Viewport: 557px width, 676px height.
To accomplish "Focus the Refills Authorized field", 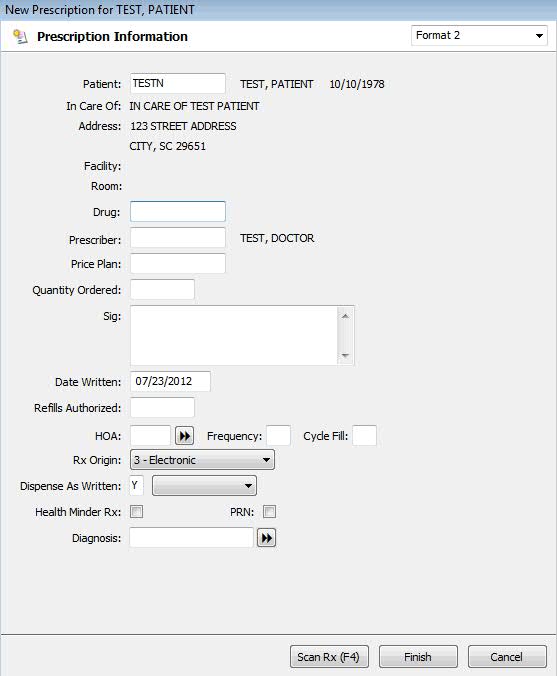I will [162, 407].
